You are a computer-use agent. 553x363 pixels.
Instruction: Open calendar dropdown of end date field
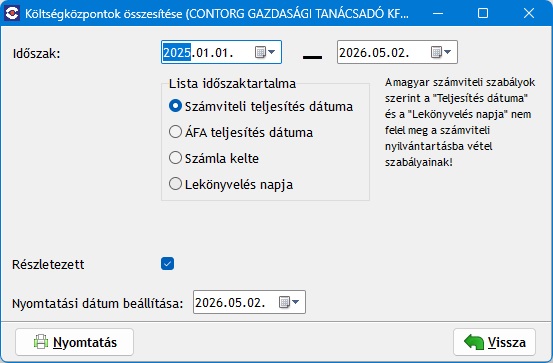click(441, 52)
